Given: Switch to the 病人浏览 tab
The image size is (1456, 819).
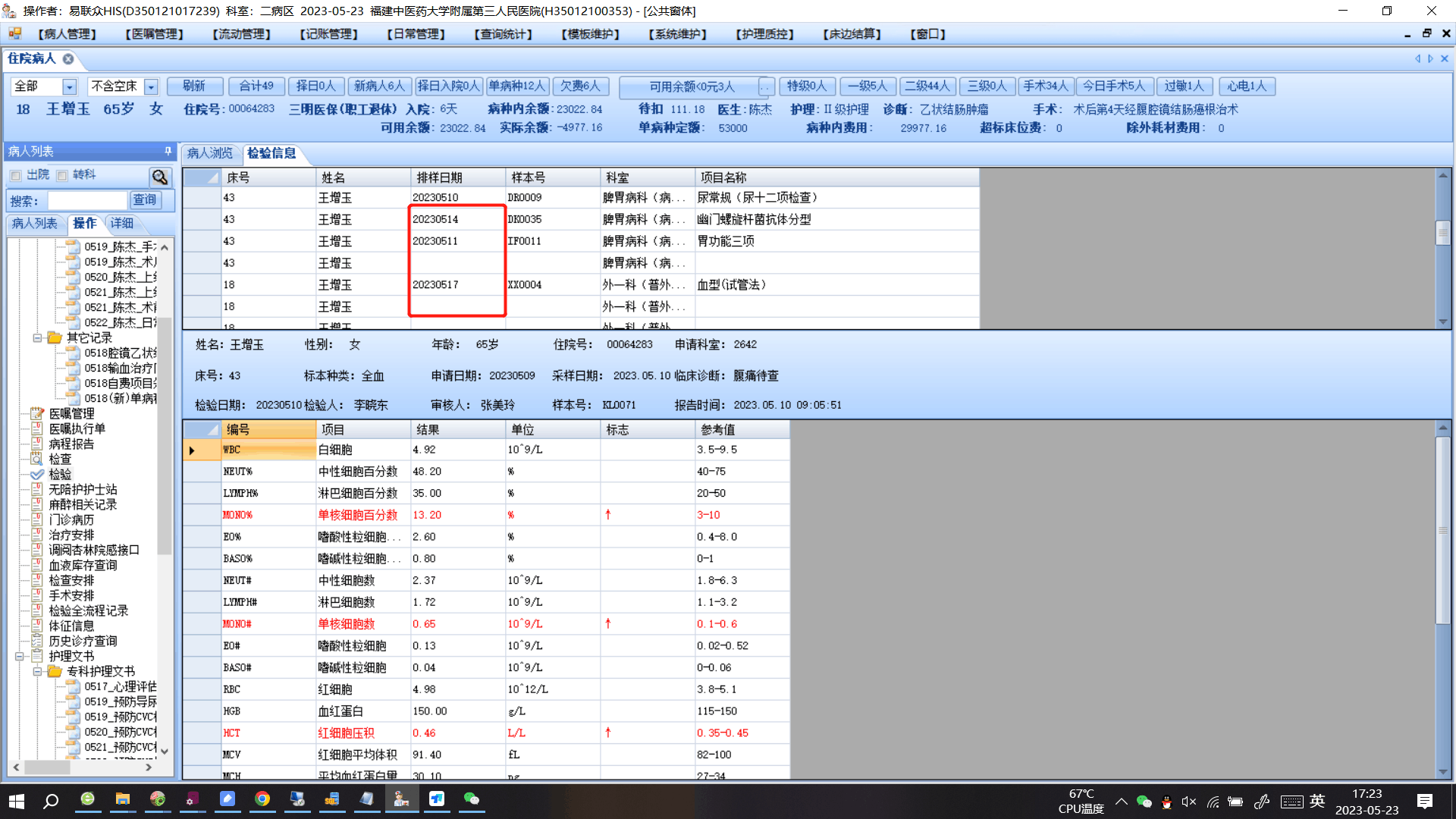Looking at the screenshot, I should click(209, 153).
